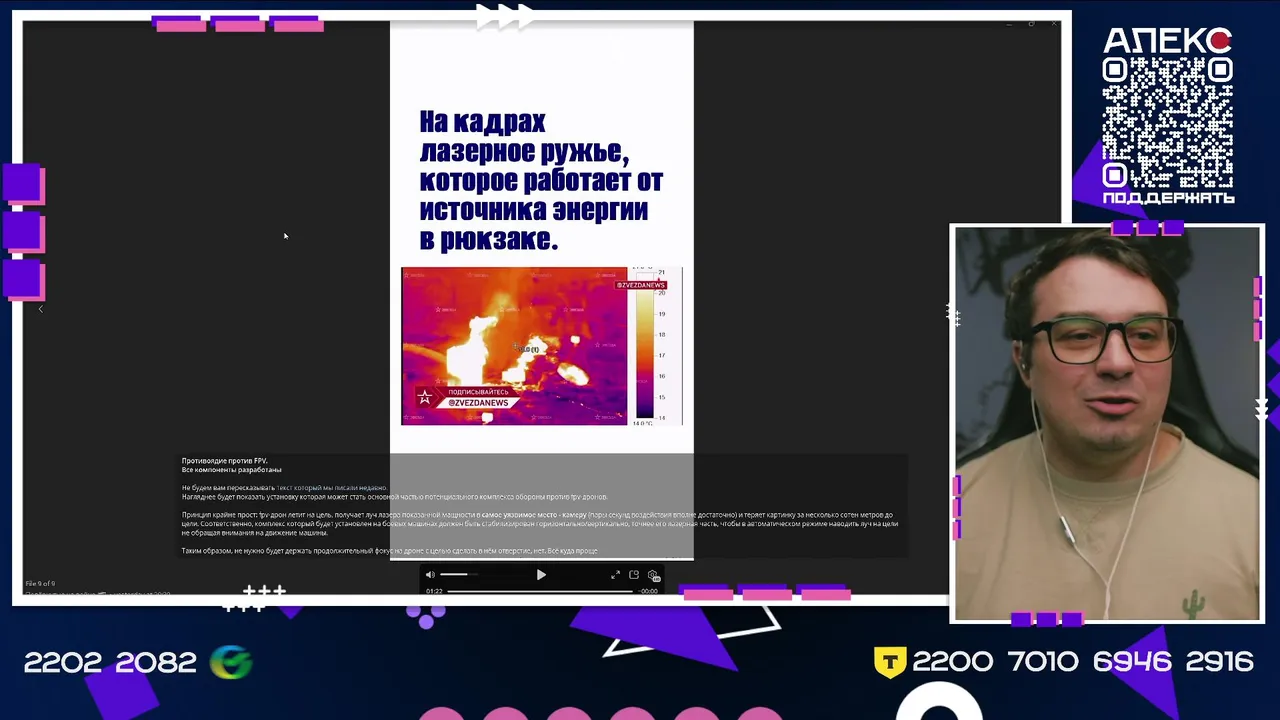Click the 'File 9 of 9' counter
The width and height of the screenshot is (1280, 720).
[40, 583]
